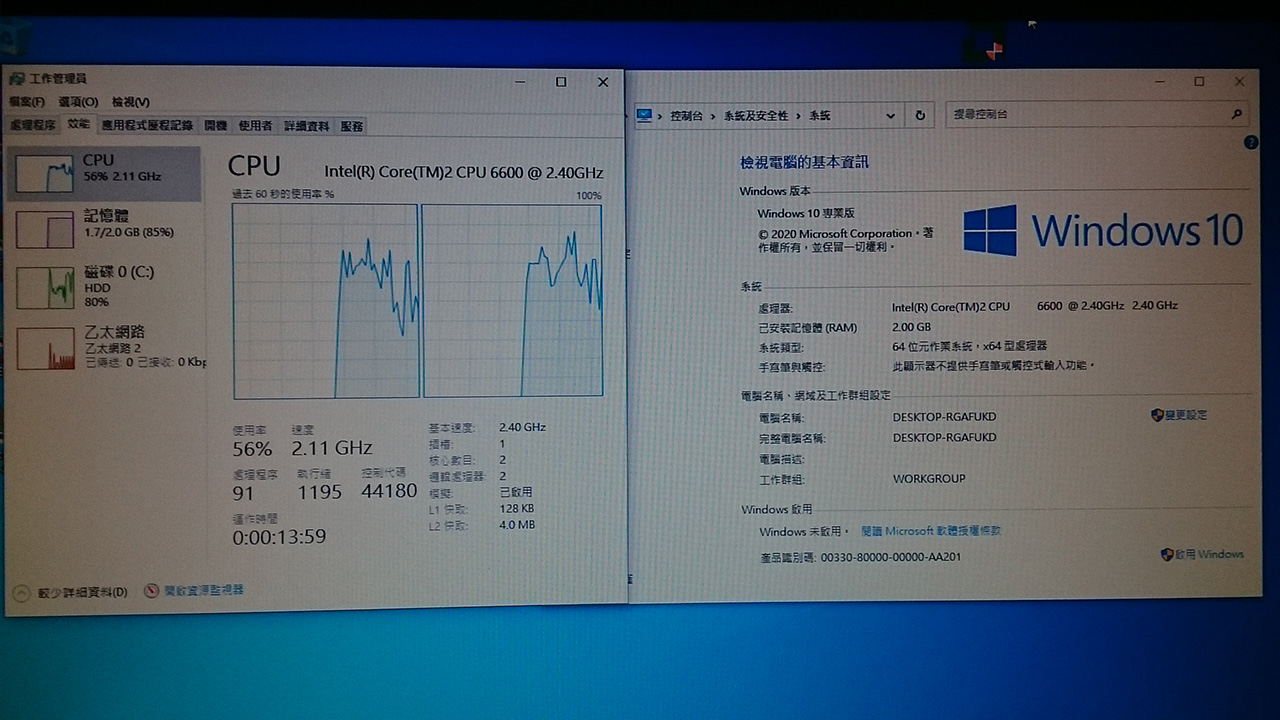The image size is (1280, 720).
Task: Refresh the System control panel page
Action: tap(920, 115)
